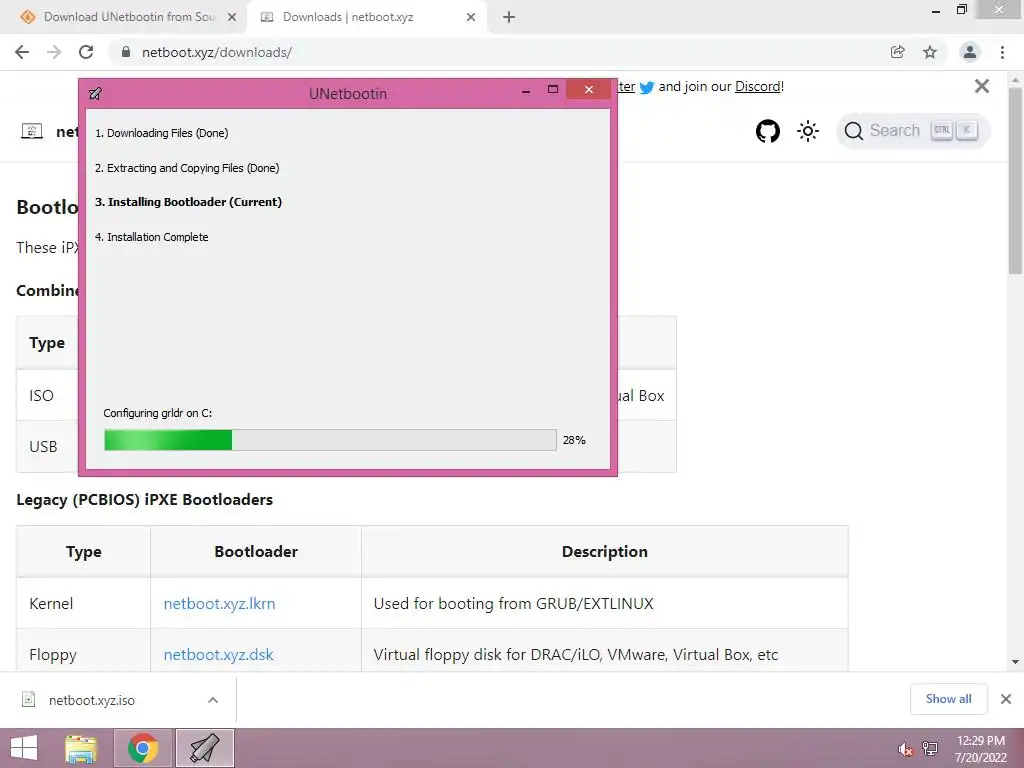Click netboot.xyz.iso file icon

[29, 700]
